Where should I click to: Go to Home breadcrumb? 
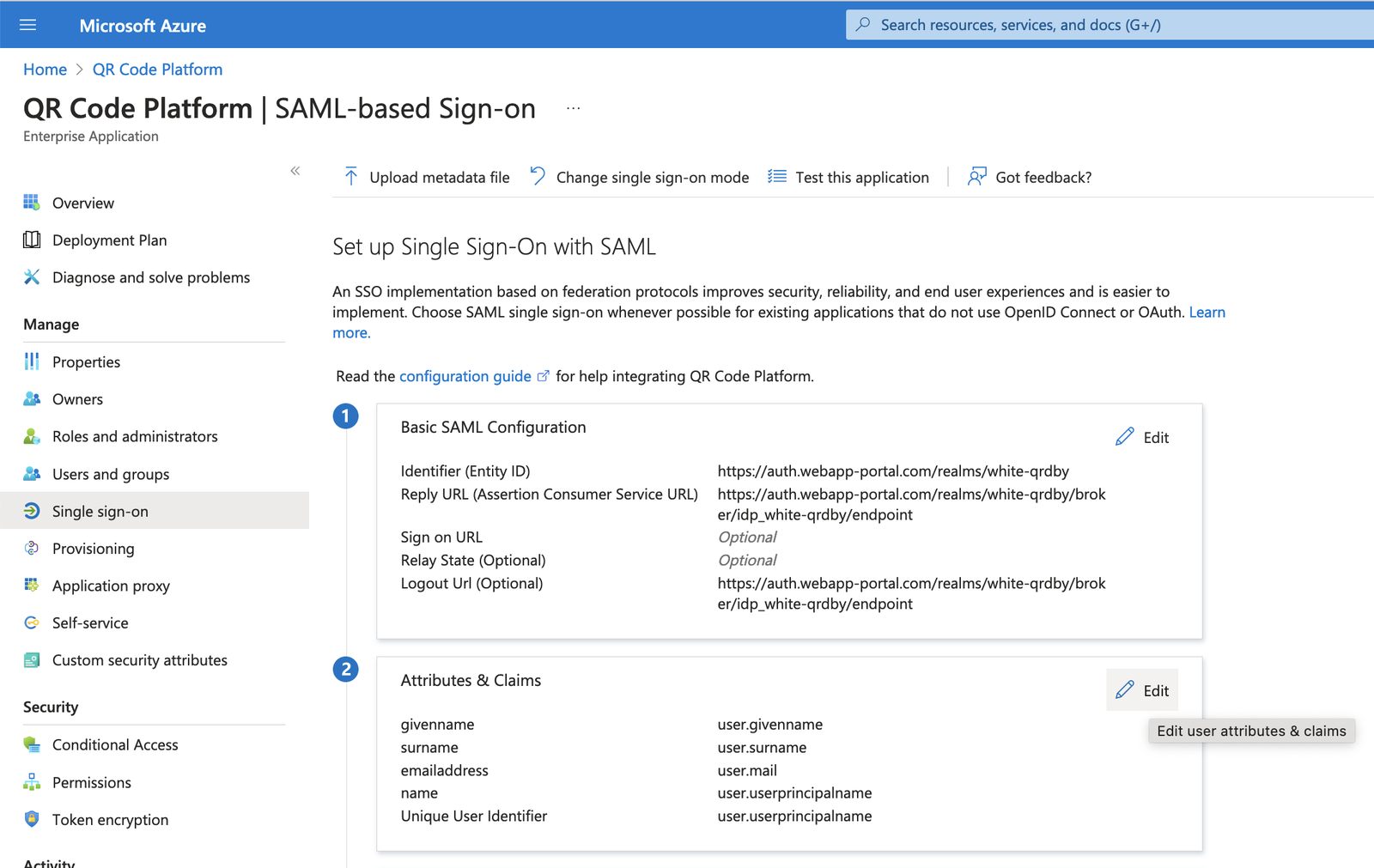click(x=45, y=70)
